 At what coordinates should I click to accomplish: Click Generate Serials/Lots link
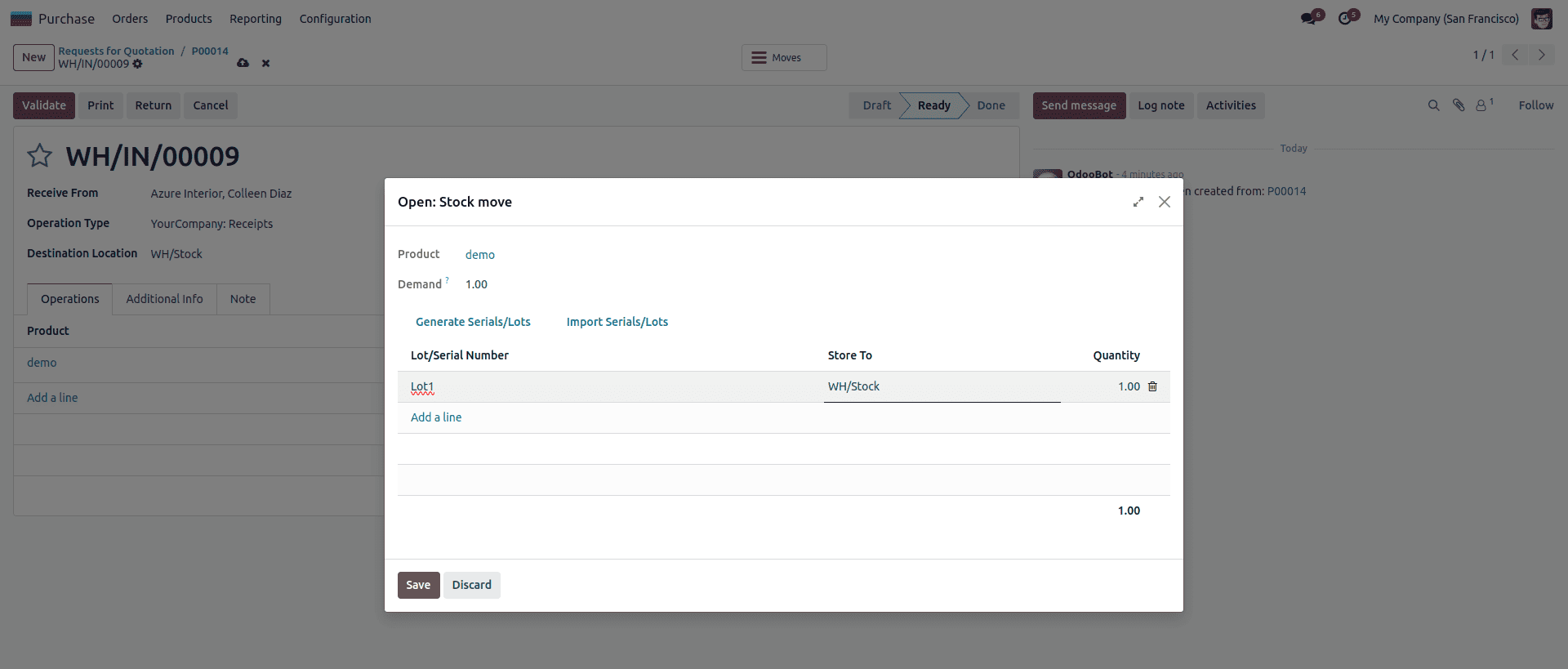tap(473, 322)
